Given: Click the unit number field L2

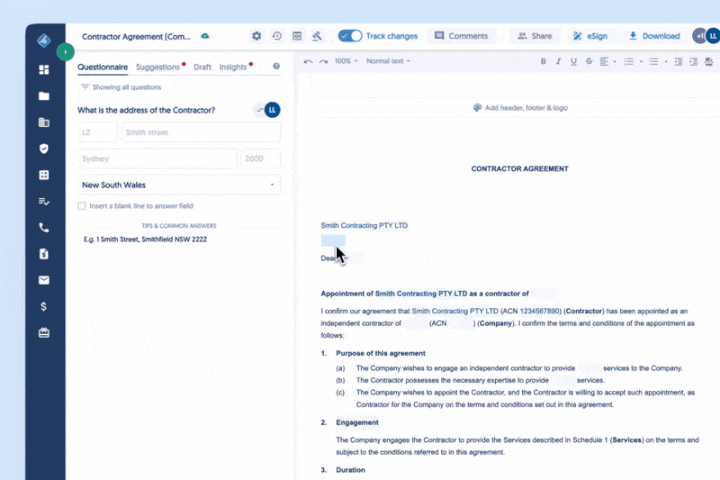Looking at the screenshot, I should [98, 132].
